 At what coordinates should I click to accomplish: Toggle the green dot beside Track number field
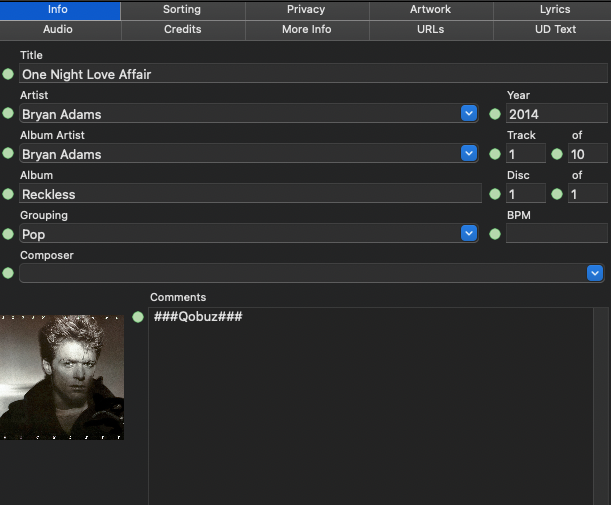tap(495, 154)
